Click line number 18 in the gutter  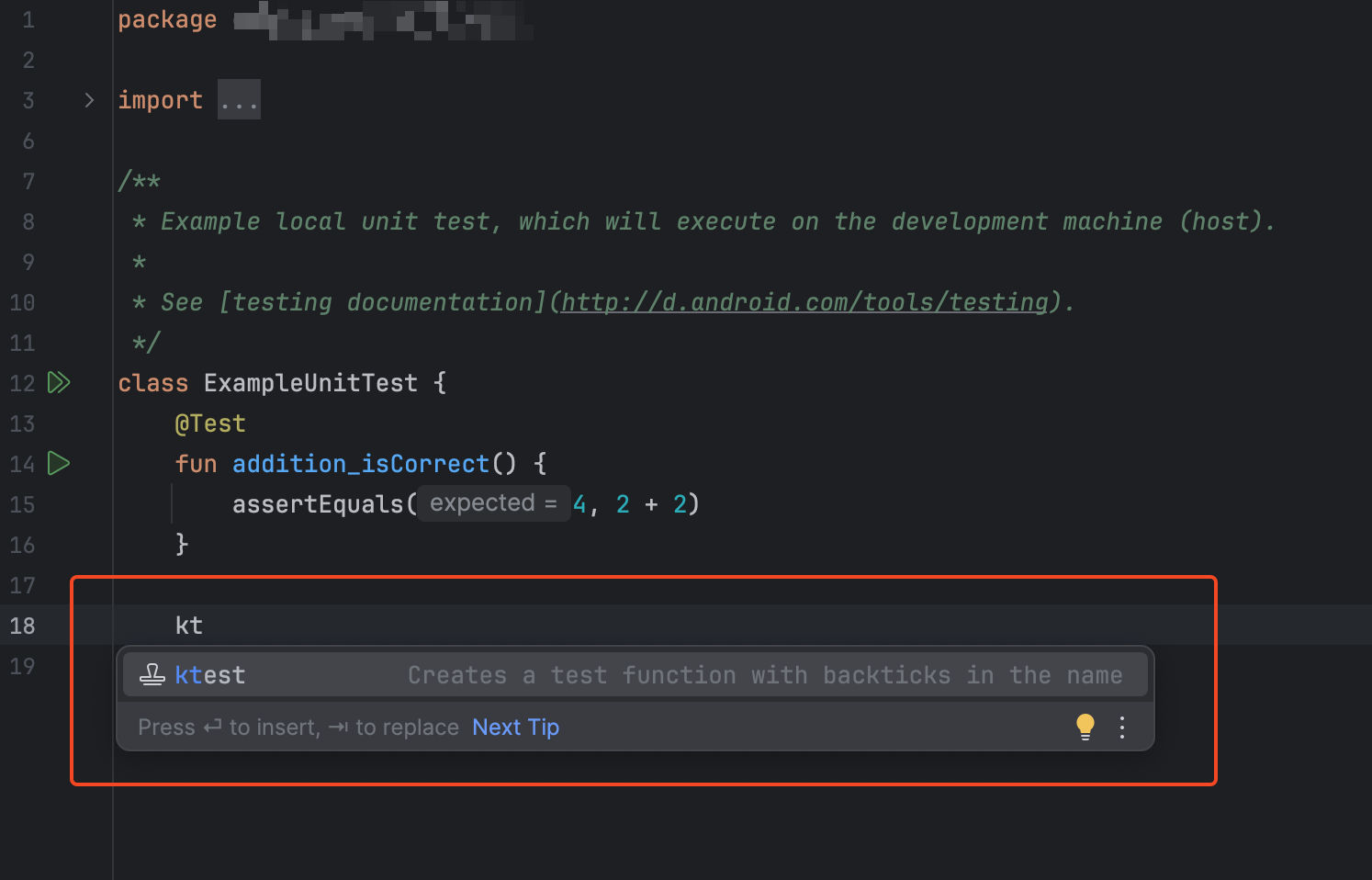(x=22, y=626)
